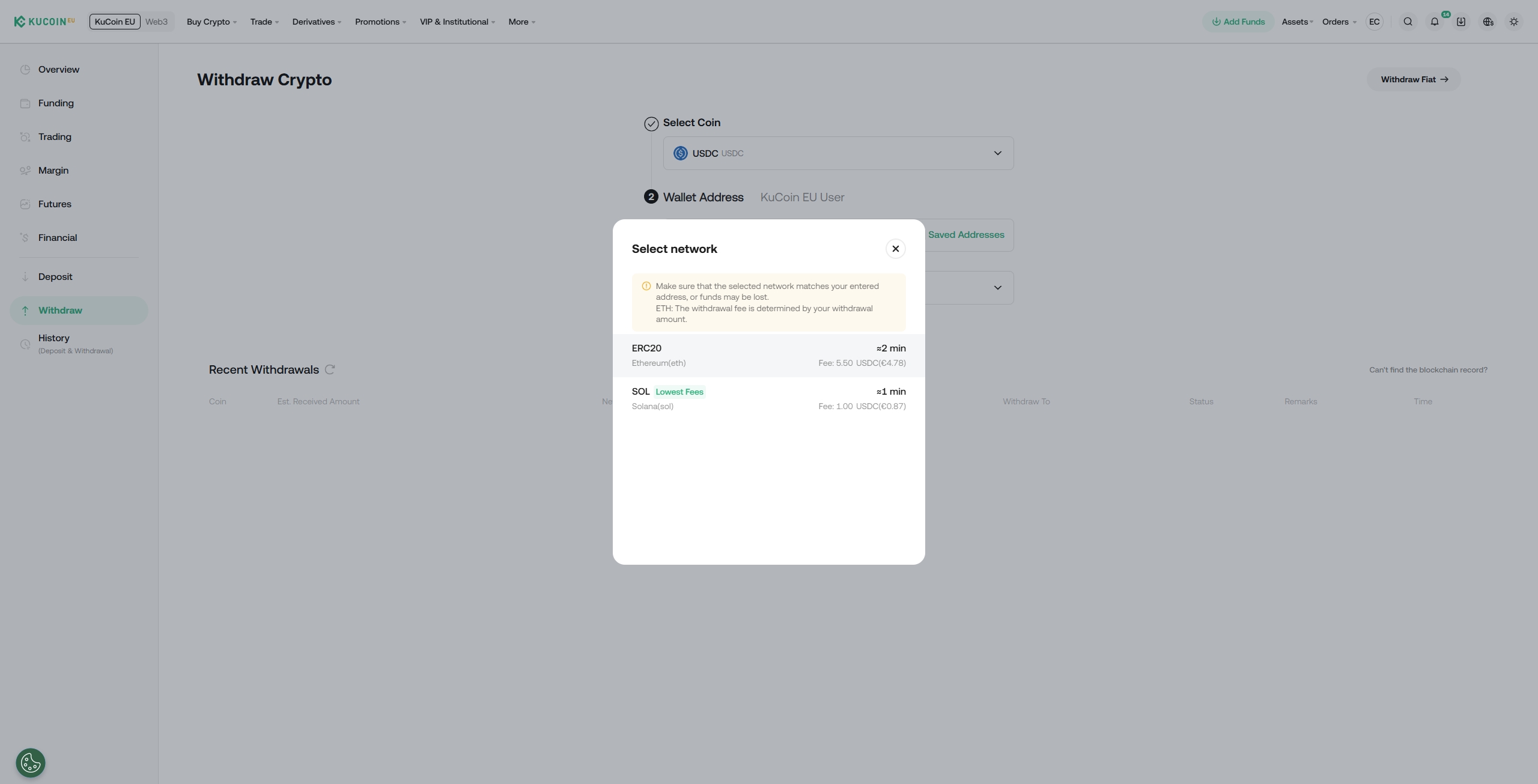
Task: Click the Withdraw Fiat button
Action: pos(1414,79)
